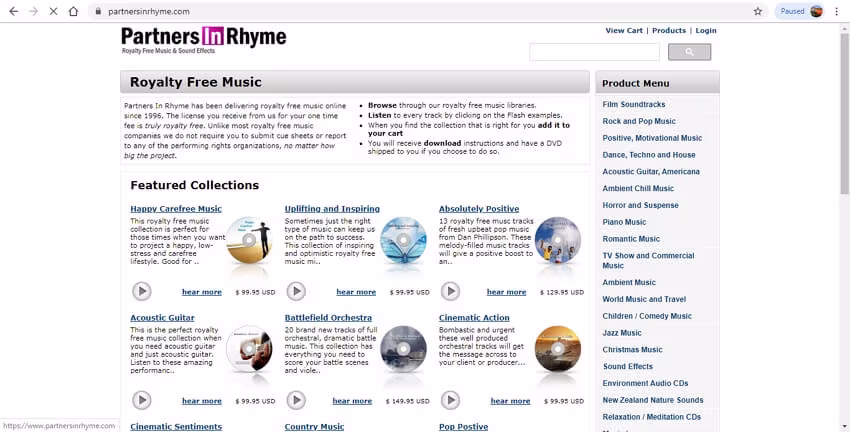Viewport: 850px width, 432px height.
Task: Open Ambient Chill Music category
Action: (x=638, y=188)
